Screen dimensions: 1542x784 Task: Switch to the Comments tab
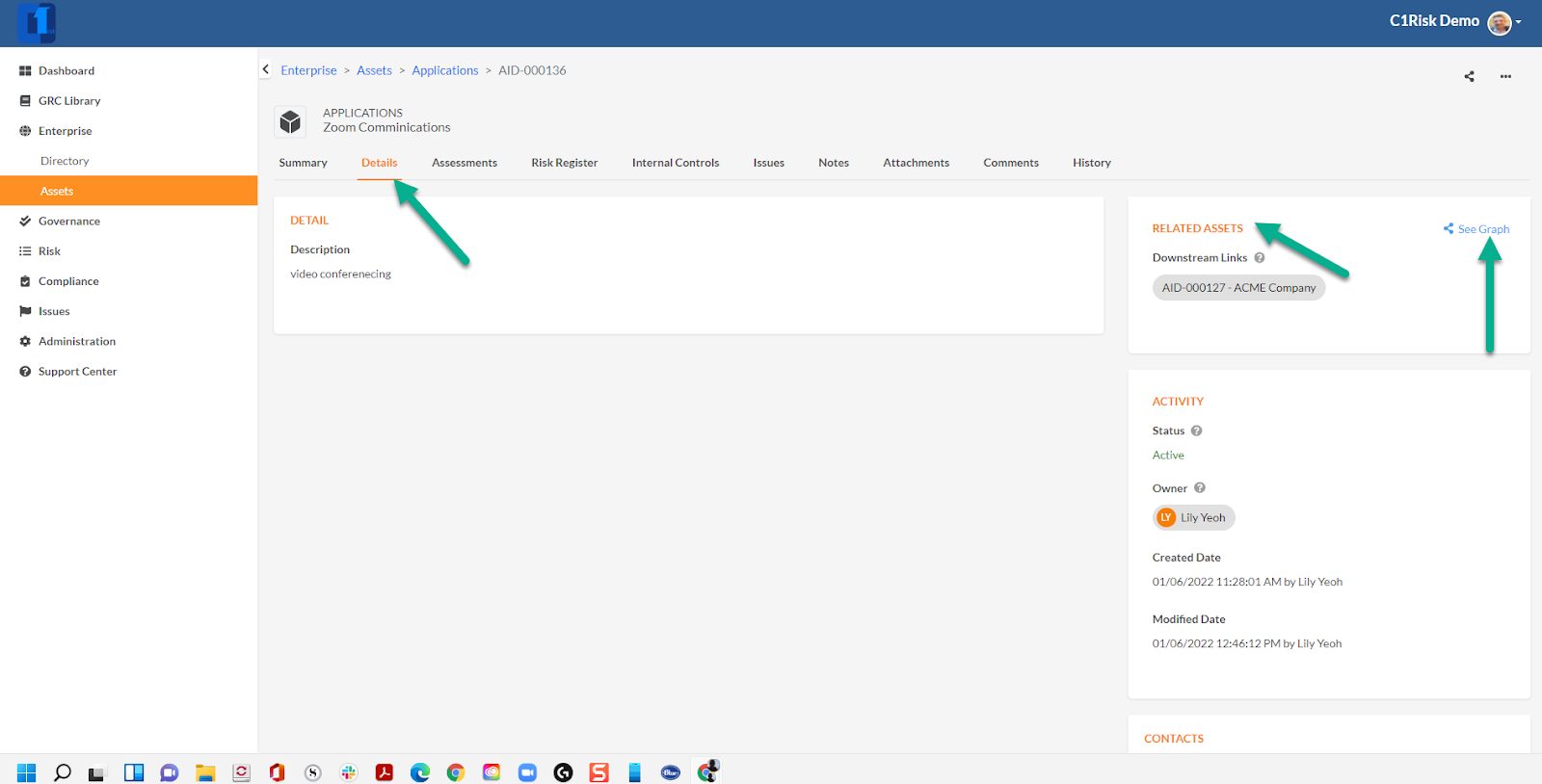click(x=1011, y=163)
